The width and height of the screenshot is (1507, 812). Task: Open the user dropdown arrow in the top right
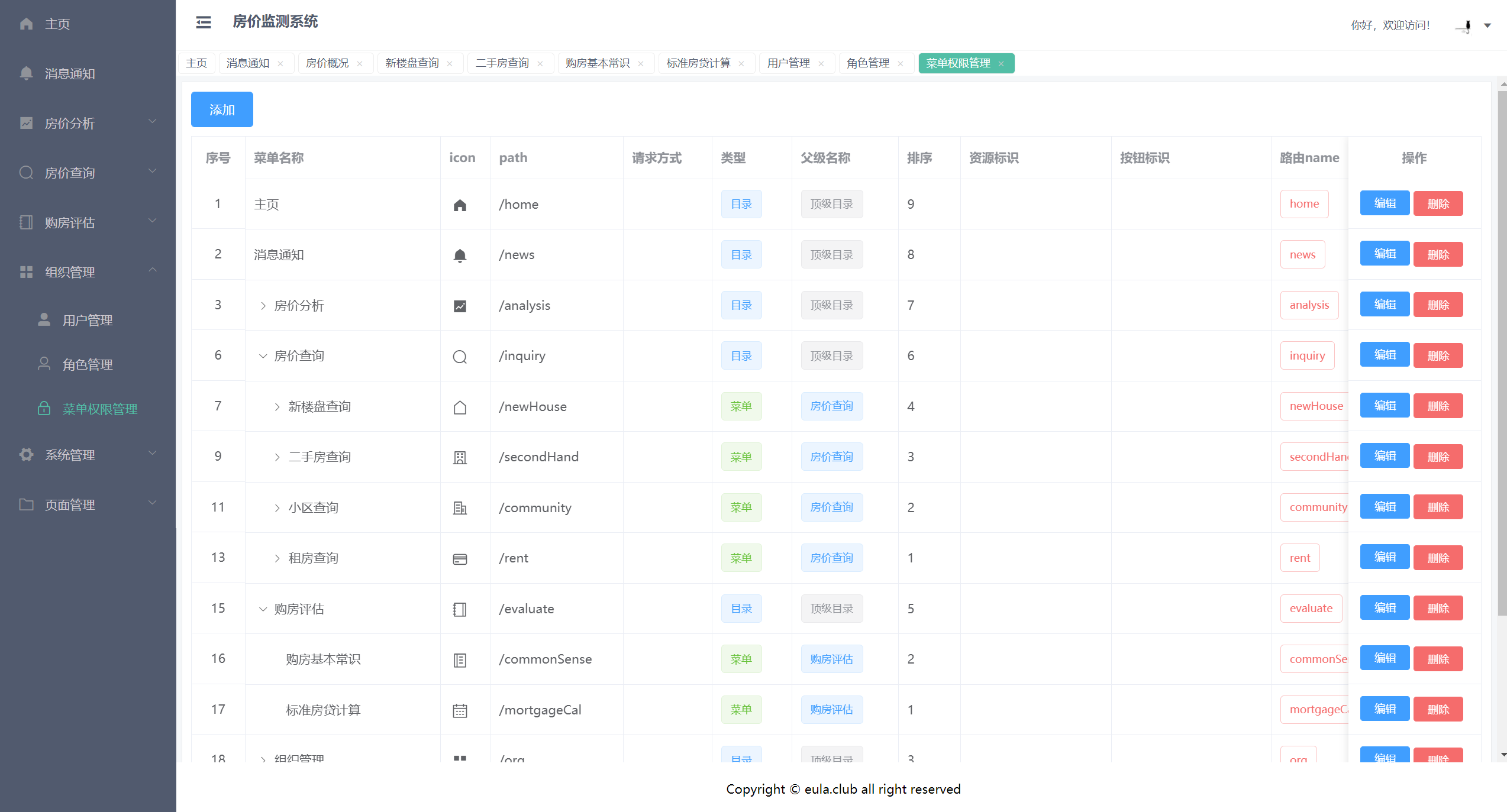pyautogui.click(x=1487, y=25)
